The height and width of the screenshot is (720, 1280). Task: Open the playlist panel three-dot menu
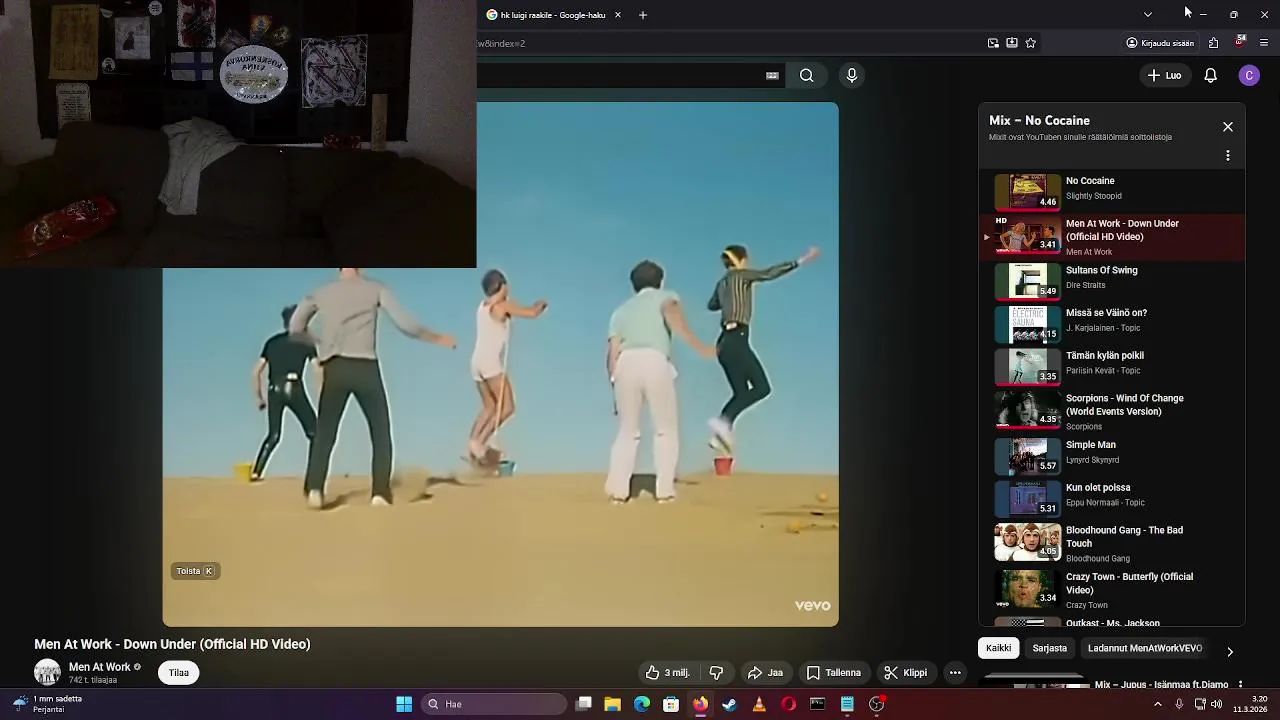[1228, 156]
